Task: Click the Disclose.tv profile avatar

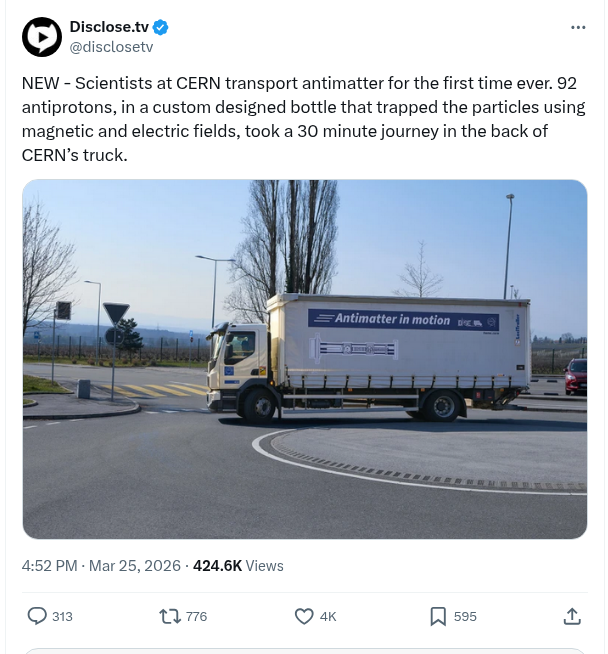Action: pos(42,38)
